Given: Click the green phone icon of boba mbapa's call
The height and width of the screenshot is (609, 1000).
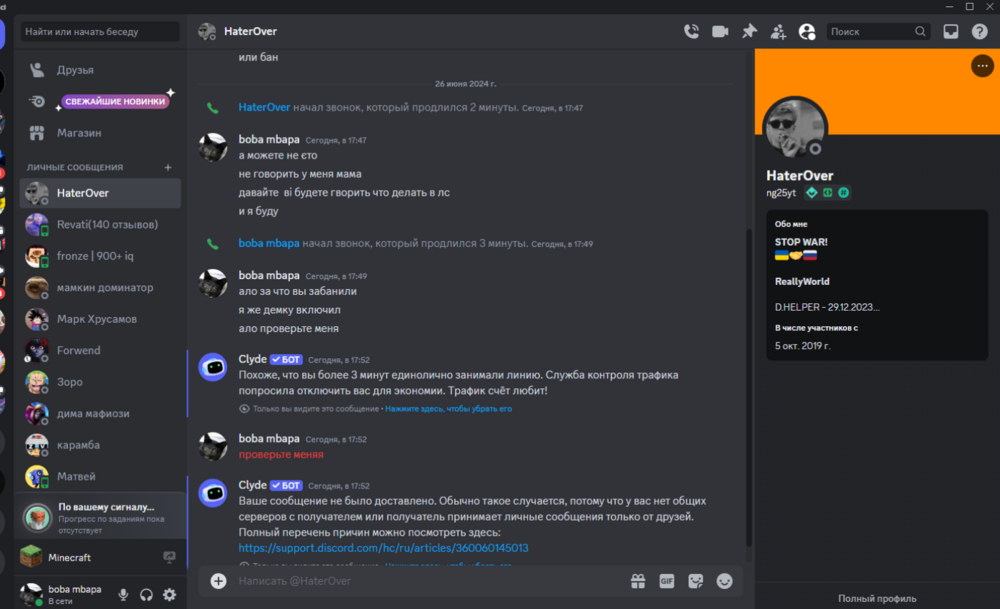Looking at the screenshot, I should [x=213, y=244].
